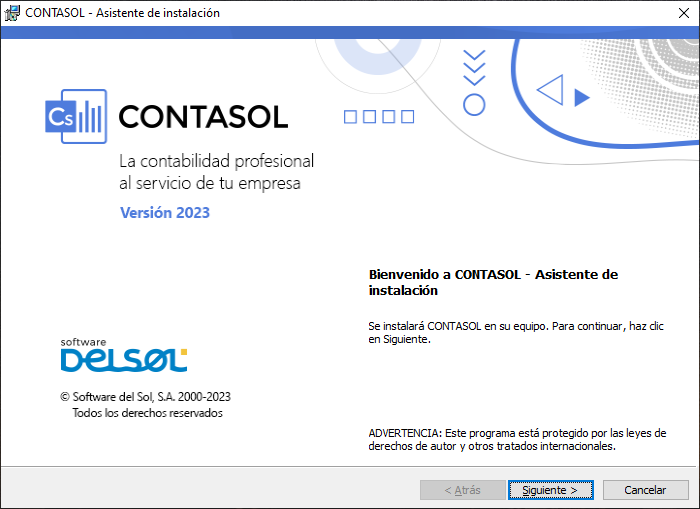Click the last small square outline
700x509 pixels.
(x=408, y=117)
